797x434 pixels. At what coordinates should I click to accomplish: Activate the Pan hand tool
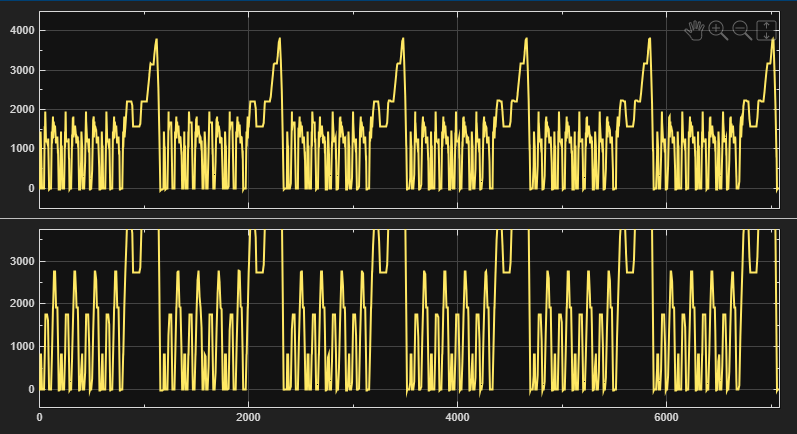tap(694, 30)
